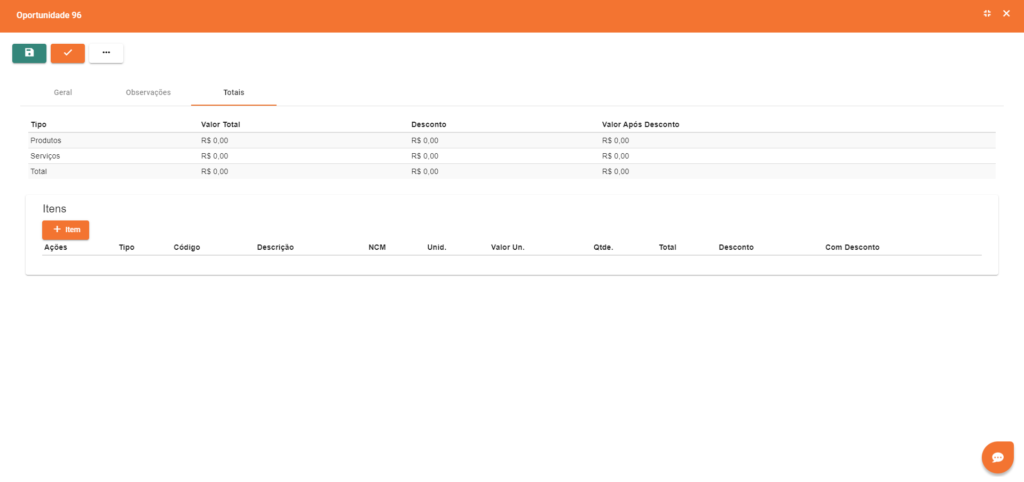Click the Descrição column header in Itens
Screen dimensions: 1024x482
pyautogui.click(x=275, y=247)
